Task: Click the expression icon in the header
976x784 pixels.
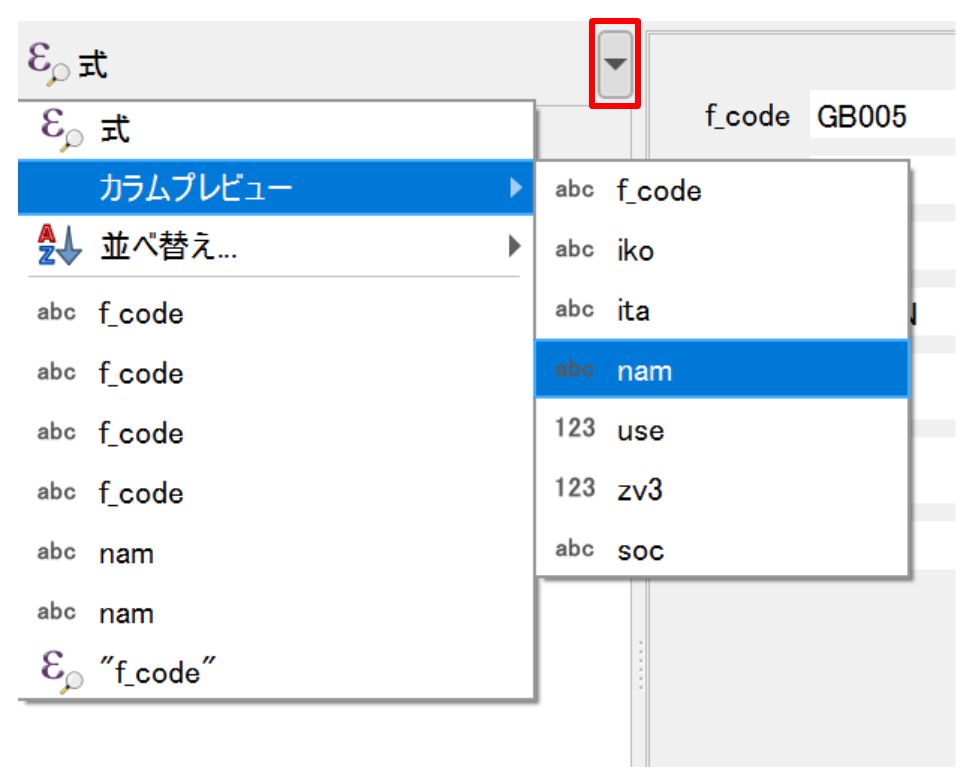Action: pos(48,63)
